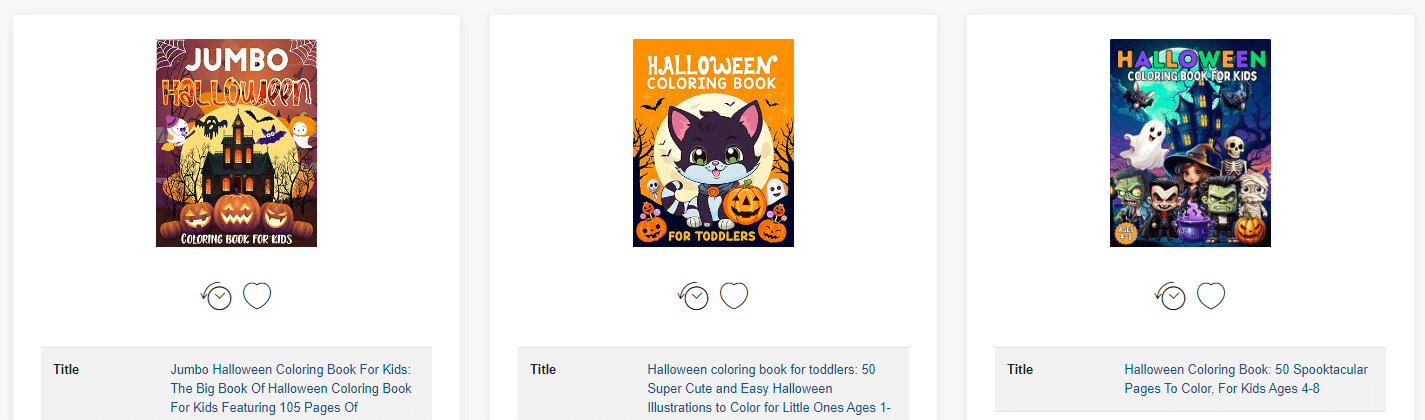View the orange cat Halloween Coloring Book cover
The width and height of the screenshot is (1425, 420).
(713, 143)
